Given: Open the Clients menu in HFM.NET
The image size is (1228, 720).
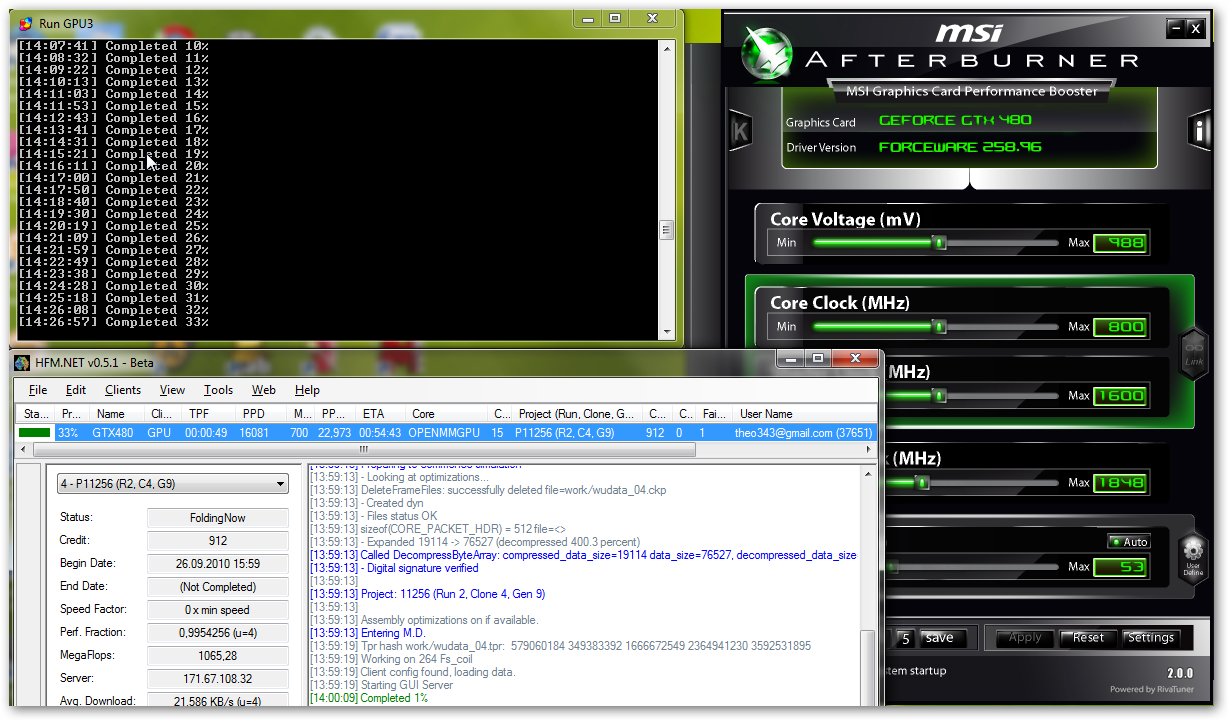Looking at the screenshot, I should [123, 390].
